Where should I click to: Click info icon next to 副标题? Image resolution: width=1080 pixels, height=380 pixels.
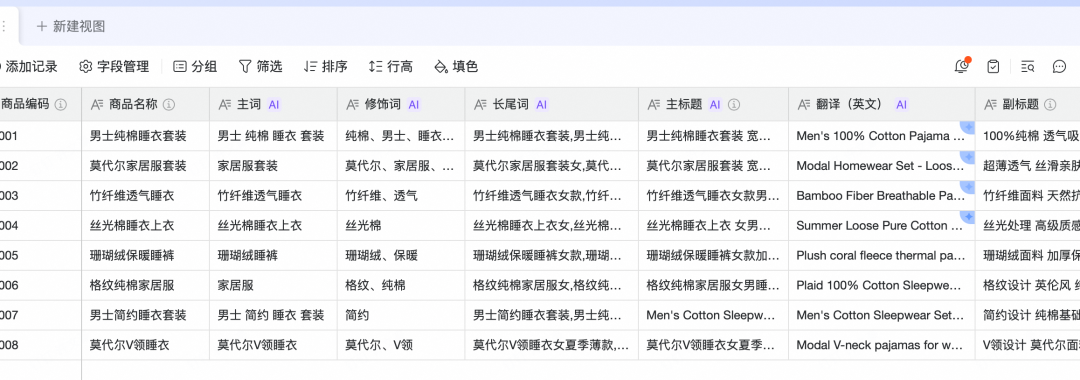[x=1050, y=105]
